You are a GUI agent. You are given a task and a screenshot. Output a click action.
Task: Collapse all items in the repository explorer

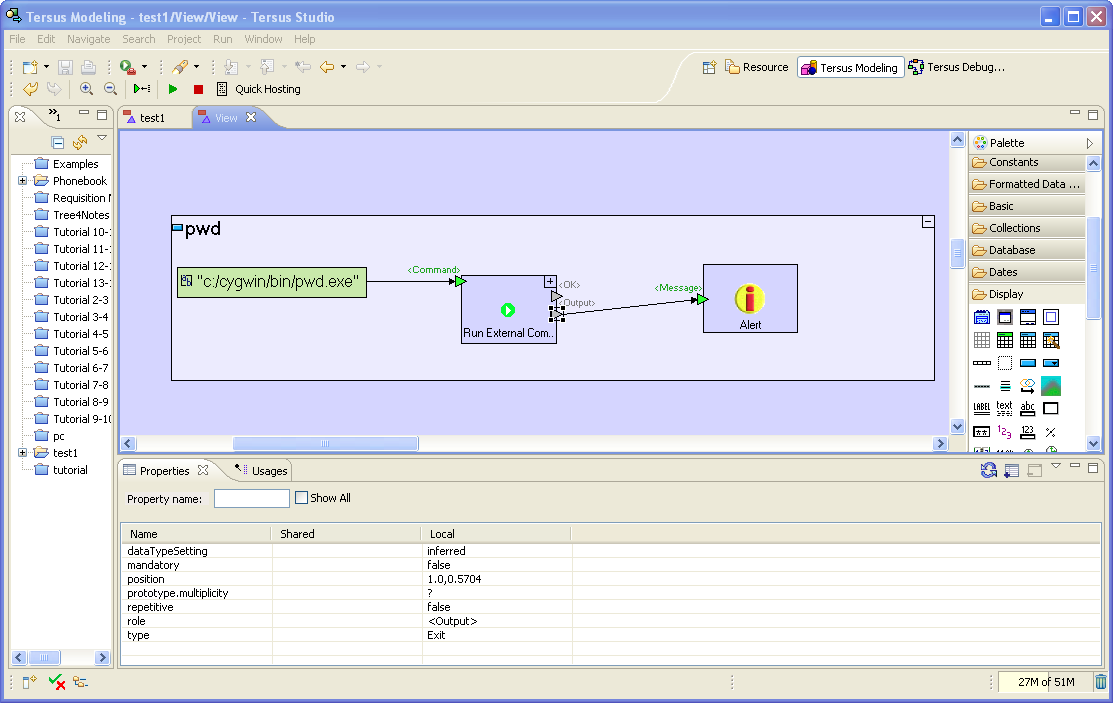pos(58,142)
